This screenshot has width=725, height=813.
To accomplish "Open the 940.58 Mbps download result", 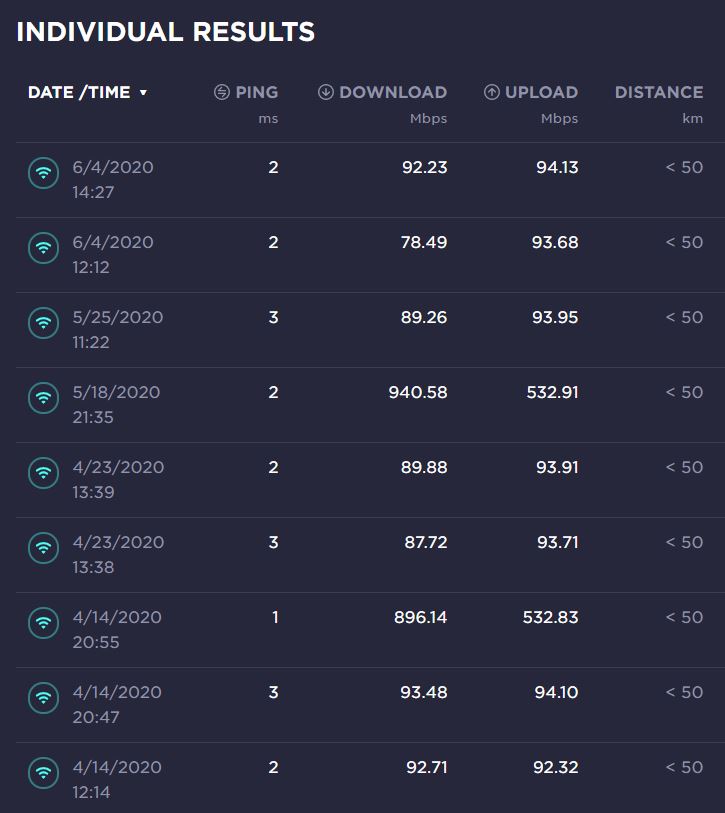I will click(x=418, y=393).
